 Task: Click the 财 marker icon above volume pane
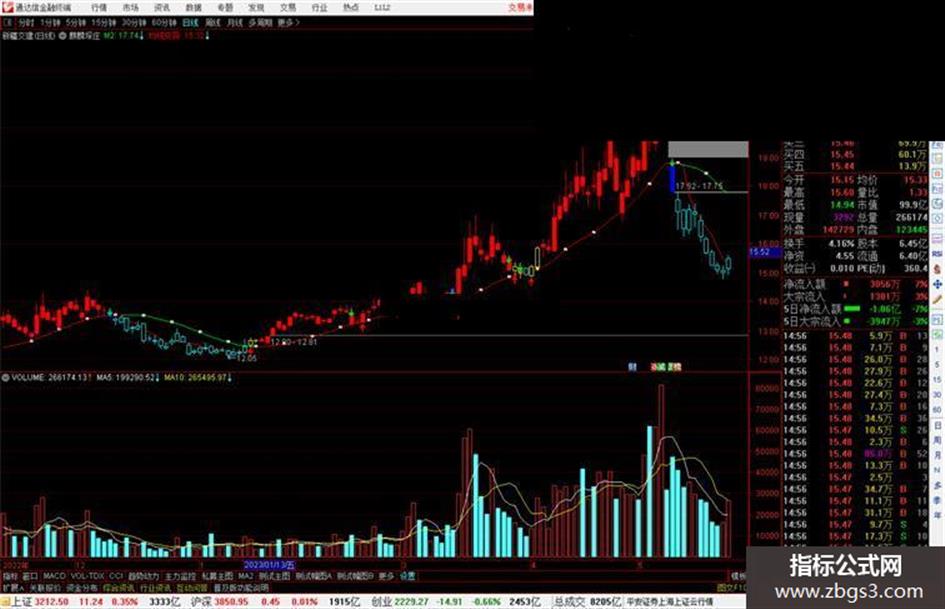click(x=632, y=367)
